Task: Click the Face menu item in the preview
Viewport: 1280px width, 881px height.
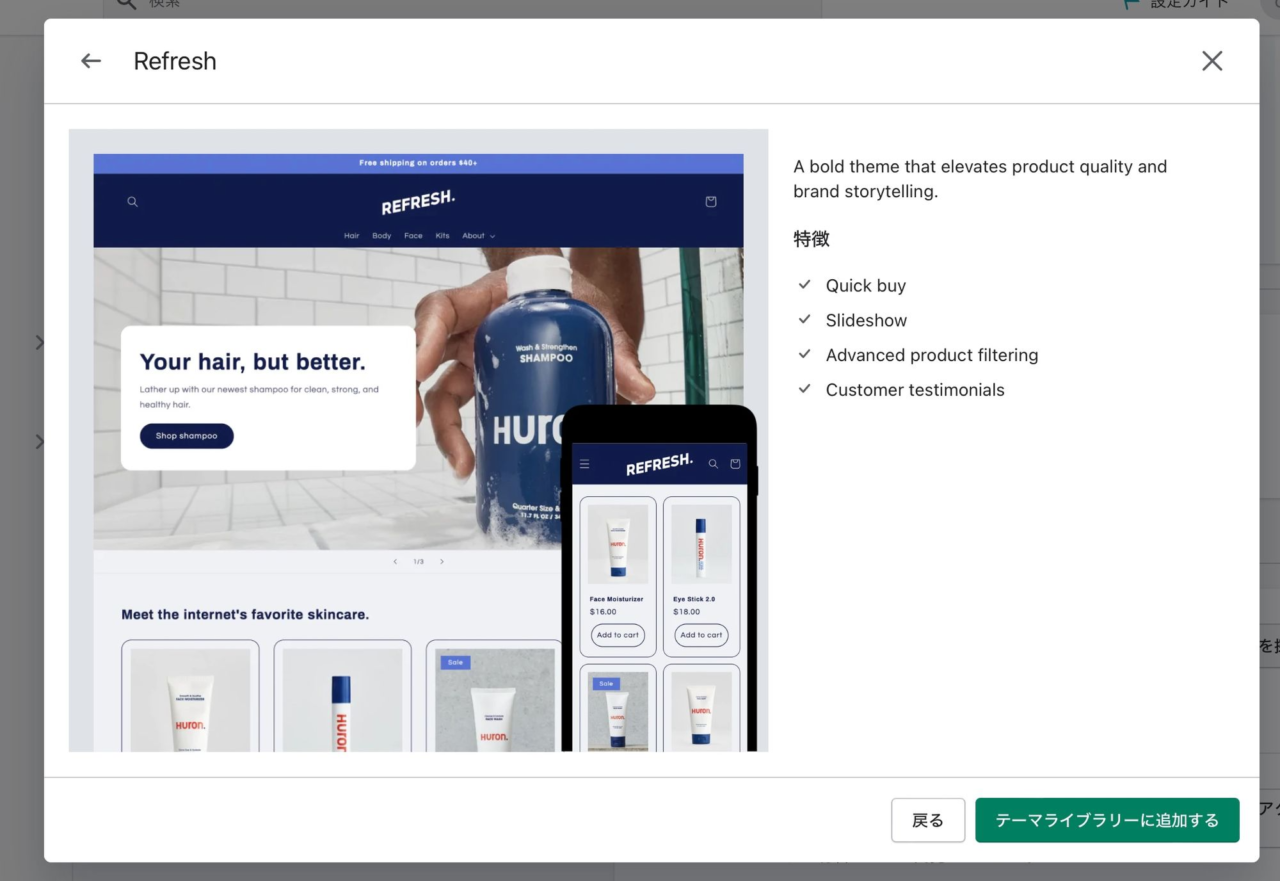Action: pyautogui.click(x=413, y=236)
